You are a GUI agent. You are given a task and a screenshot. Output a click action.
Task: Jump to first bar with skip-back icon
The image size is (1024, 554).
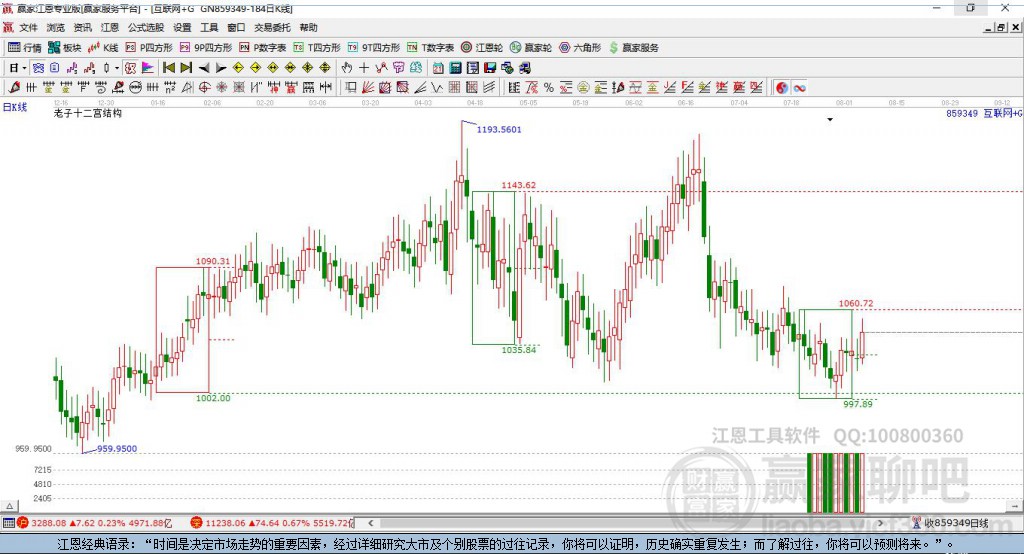pos(168,68)
